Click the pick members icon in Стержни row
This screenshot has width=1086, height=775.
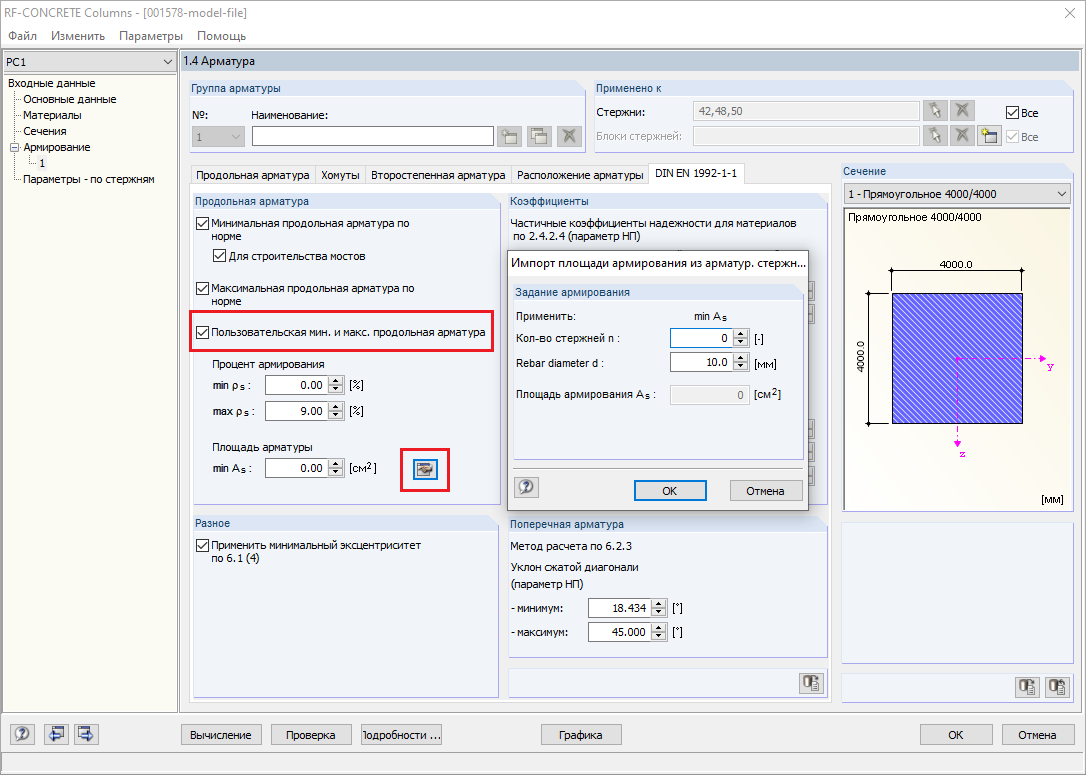click(935, 111)
